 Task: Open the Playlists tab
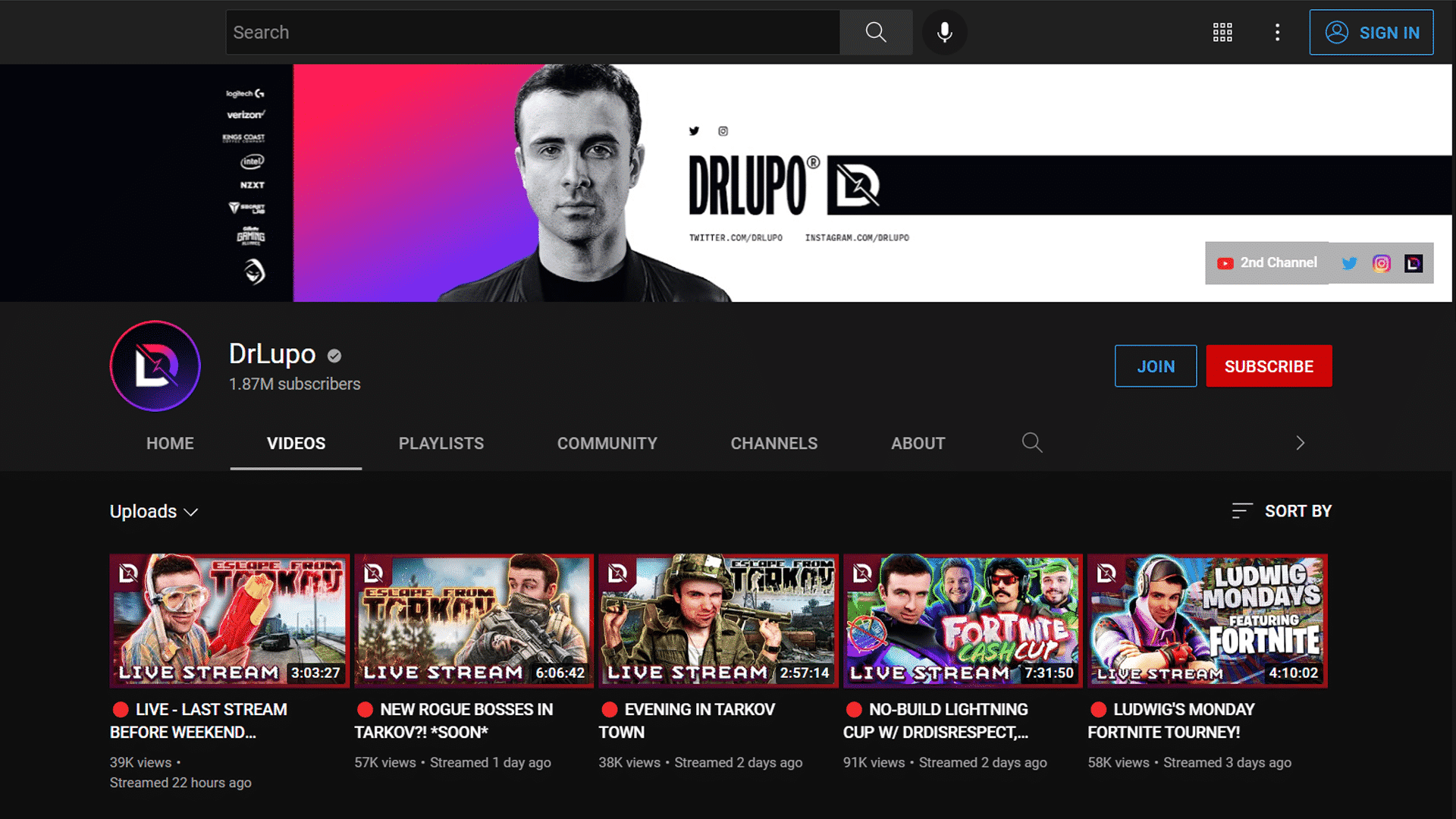(441, 443)
